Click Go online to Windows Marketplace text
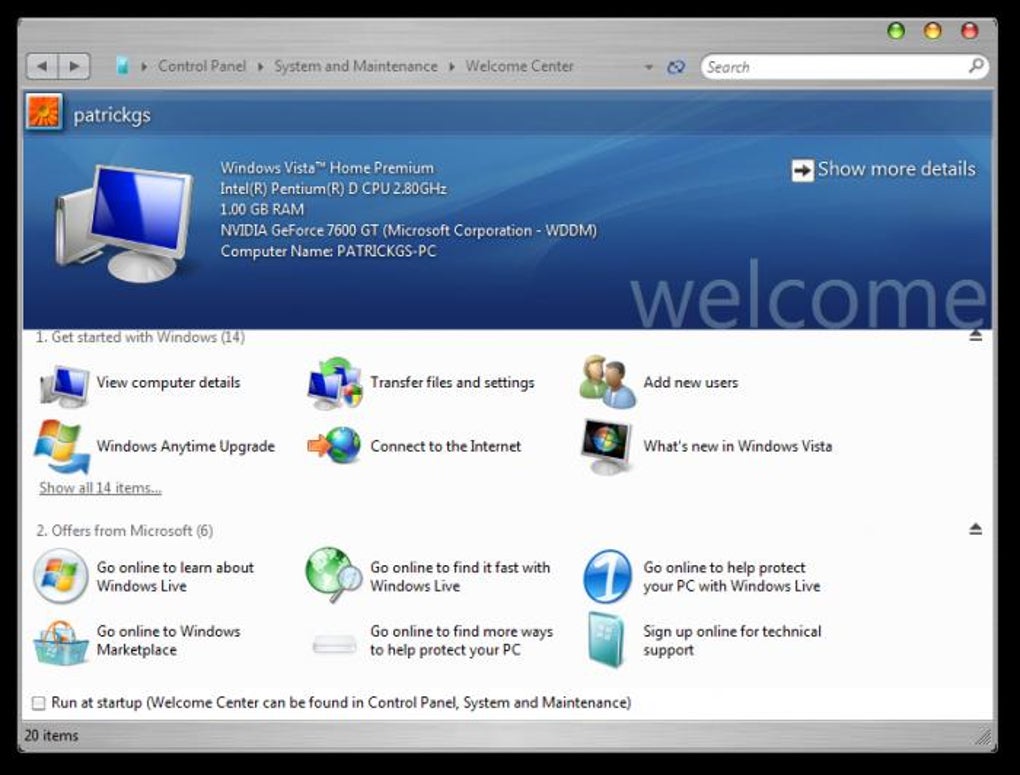Image resolution: width=1020 pixels, height=775 pixels. [x=168, y=640]
